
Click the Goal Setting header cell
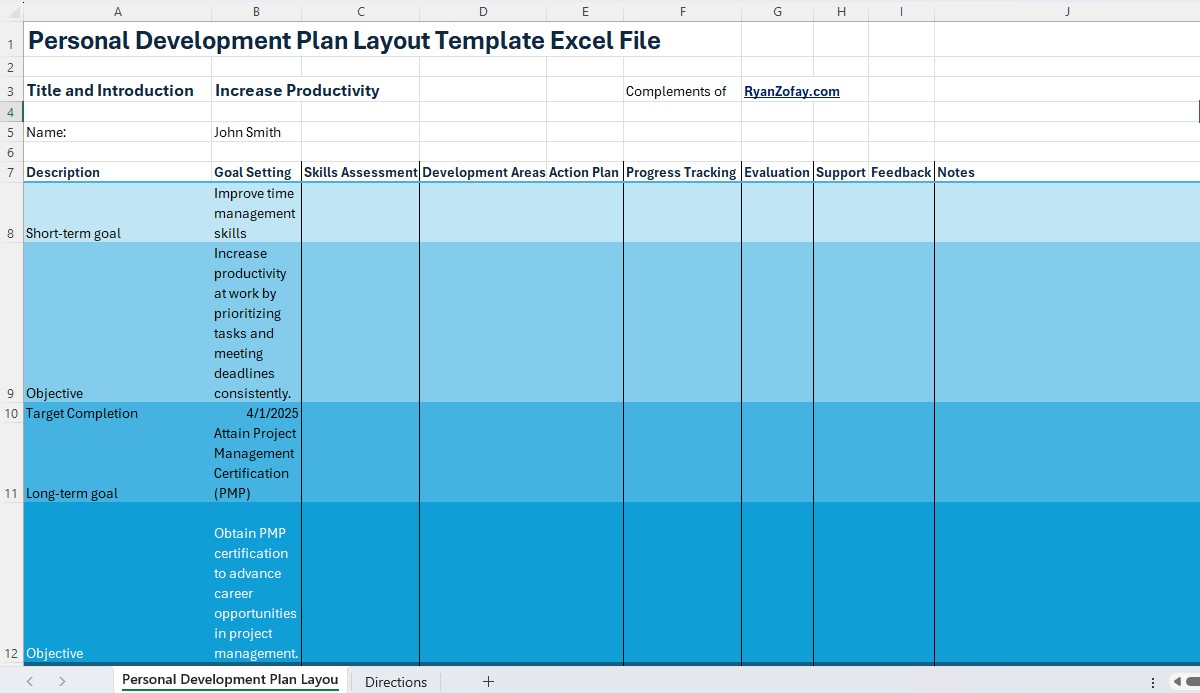[x=254, y=172]
